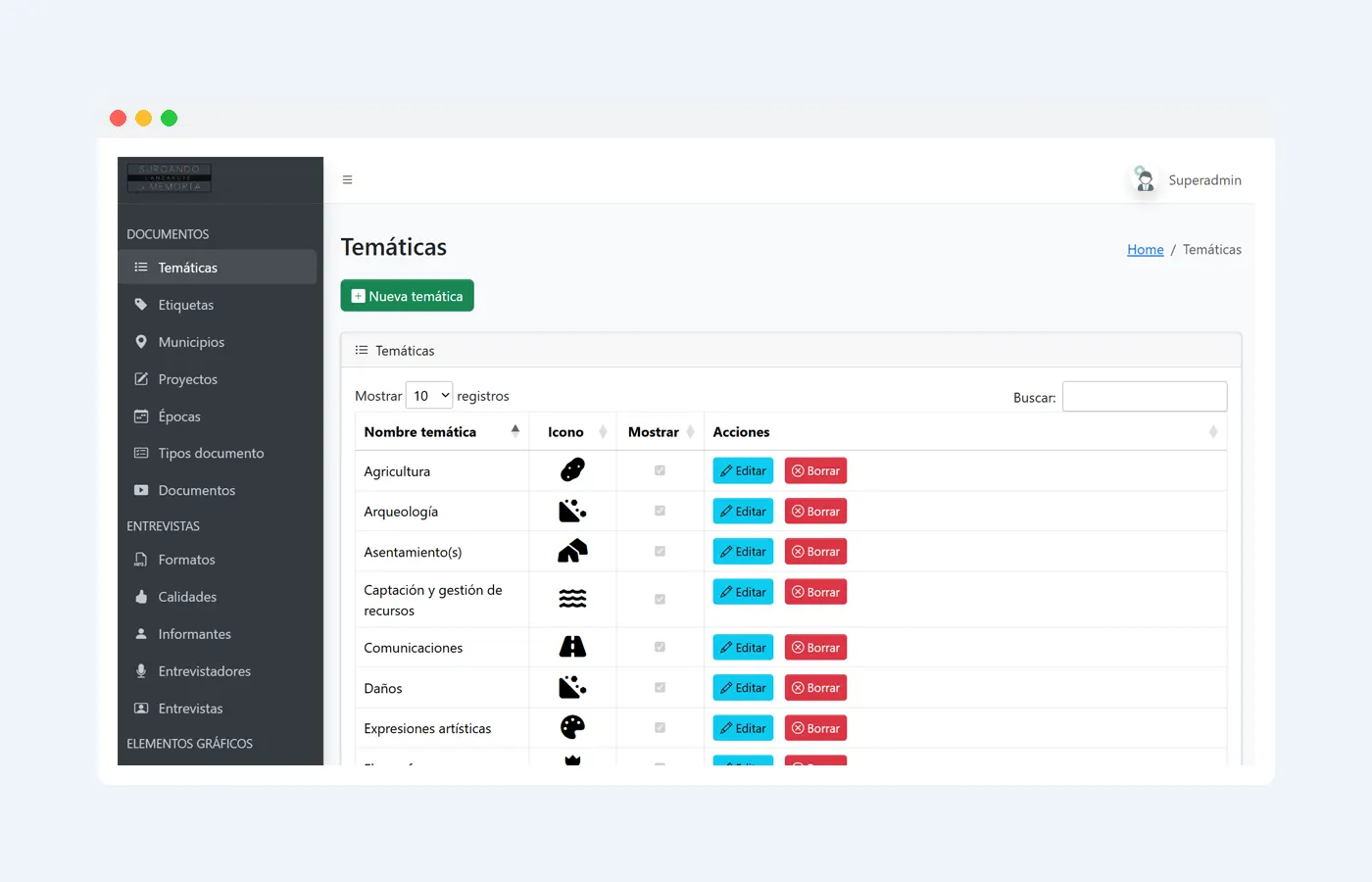Toggle the Mostrar checkbox for Agricultura

click(x=660, y=470)
